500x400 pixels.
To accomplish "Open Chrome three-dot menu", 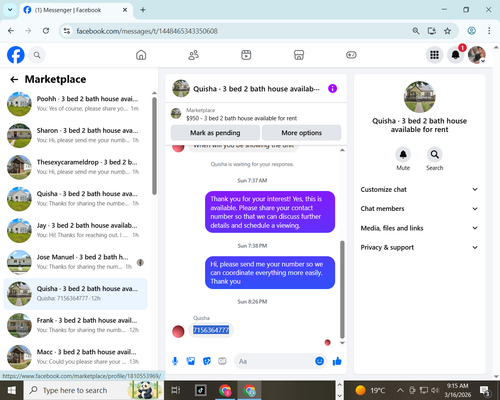I will click(x=489, y=31).
